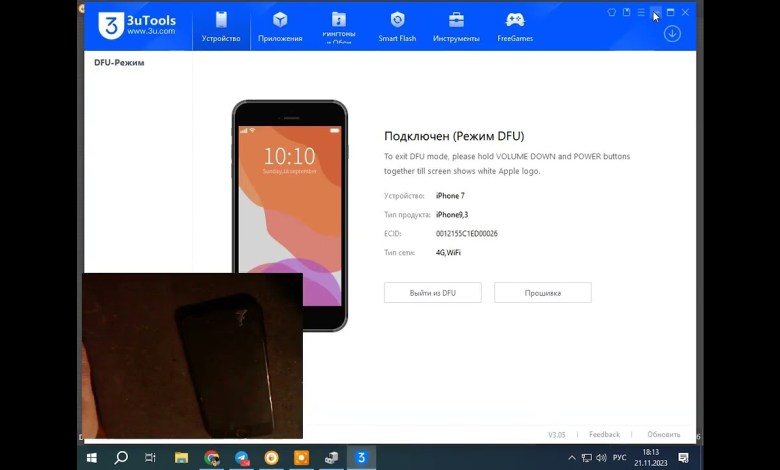Switch to Smart Flash tab
780x470 pixels.
(397, 26)
